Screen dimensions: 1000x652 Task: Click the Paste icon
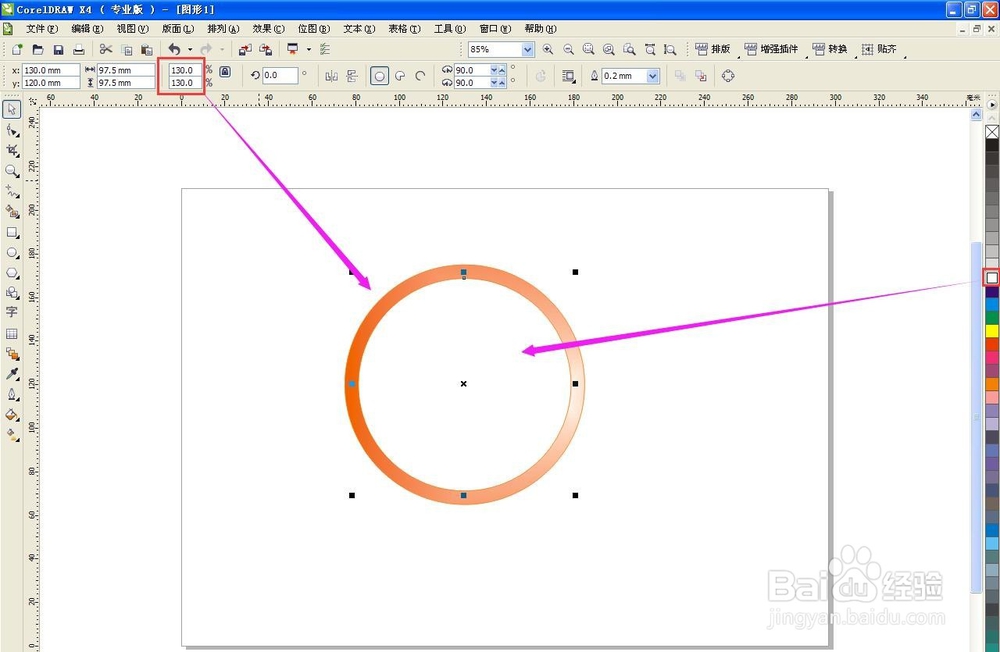[x=147, y=49]
